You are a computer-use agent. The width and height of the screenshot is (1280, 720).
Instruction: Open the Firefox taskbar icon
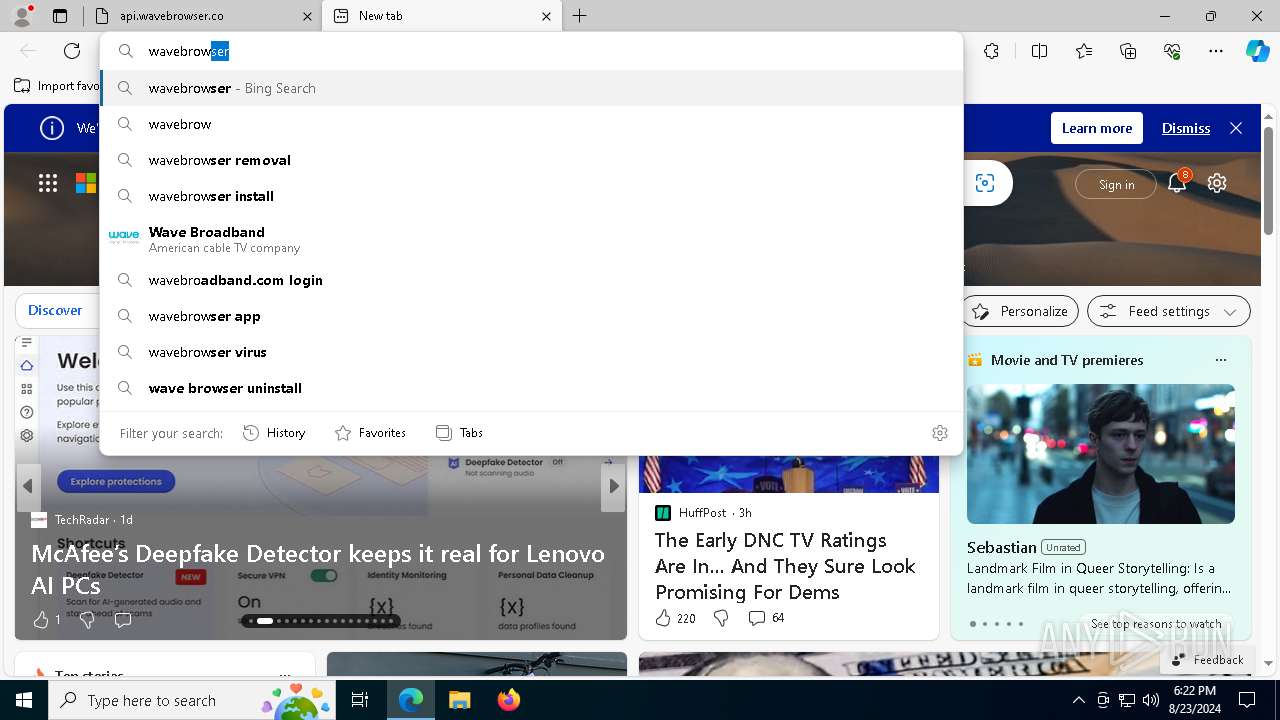coord(508,700)
